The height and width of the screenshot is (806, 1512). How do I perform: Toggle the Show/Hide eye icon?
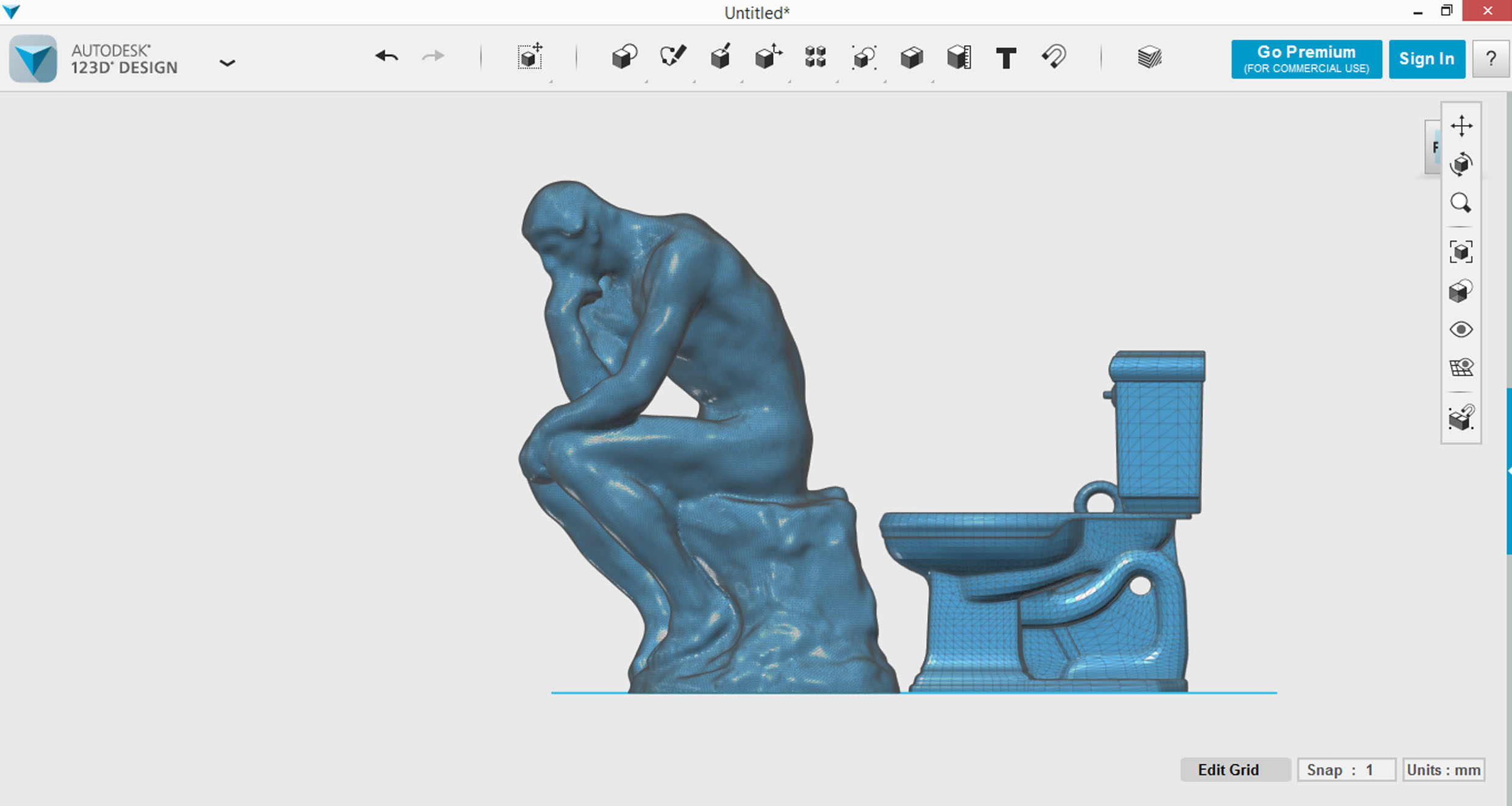pyautogui.click(x=1461, y=330)
